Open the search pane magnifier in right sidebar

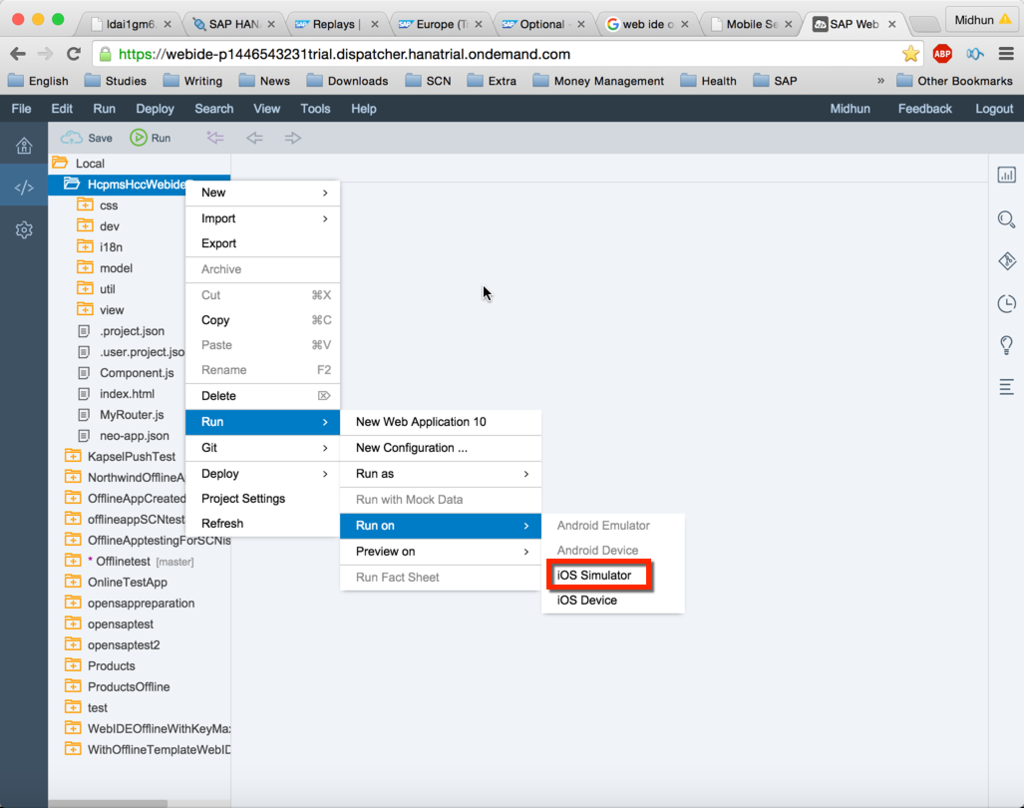(x=1006, y=219)
